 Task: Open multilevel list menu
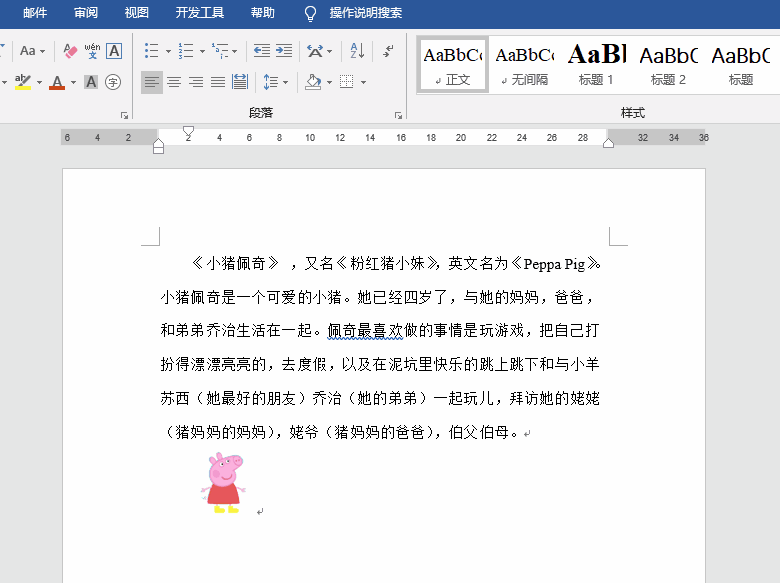coord(224,51)
